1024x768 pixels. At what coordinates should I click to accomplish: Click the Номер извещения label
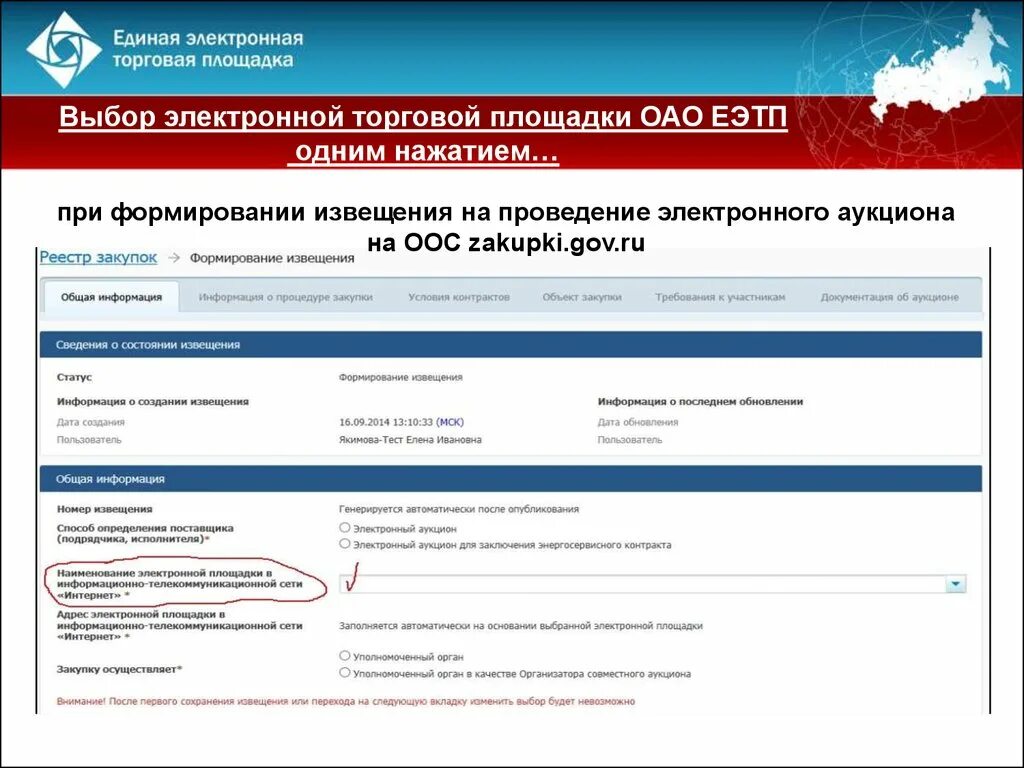(104, 509)
